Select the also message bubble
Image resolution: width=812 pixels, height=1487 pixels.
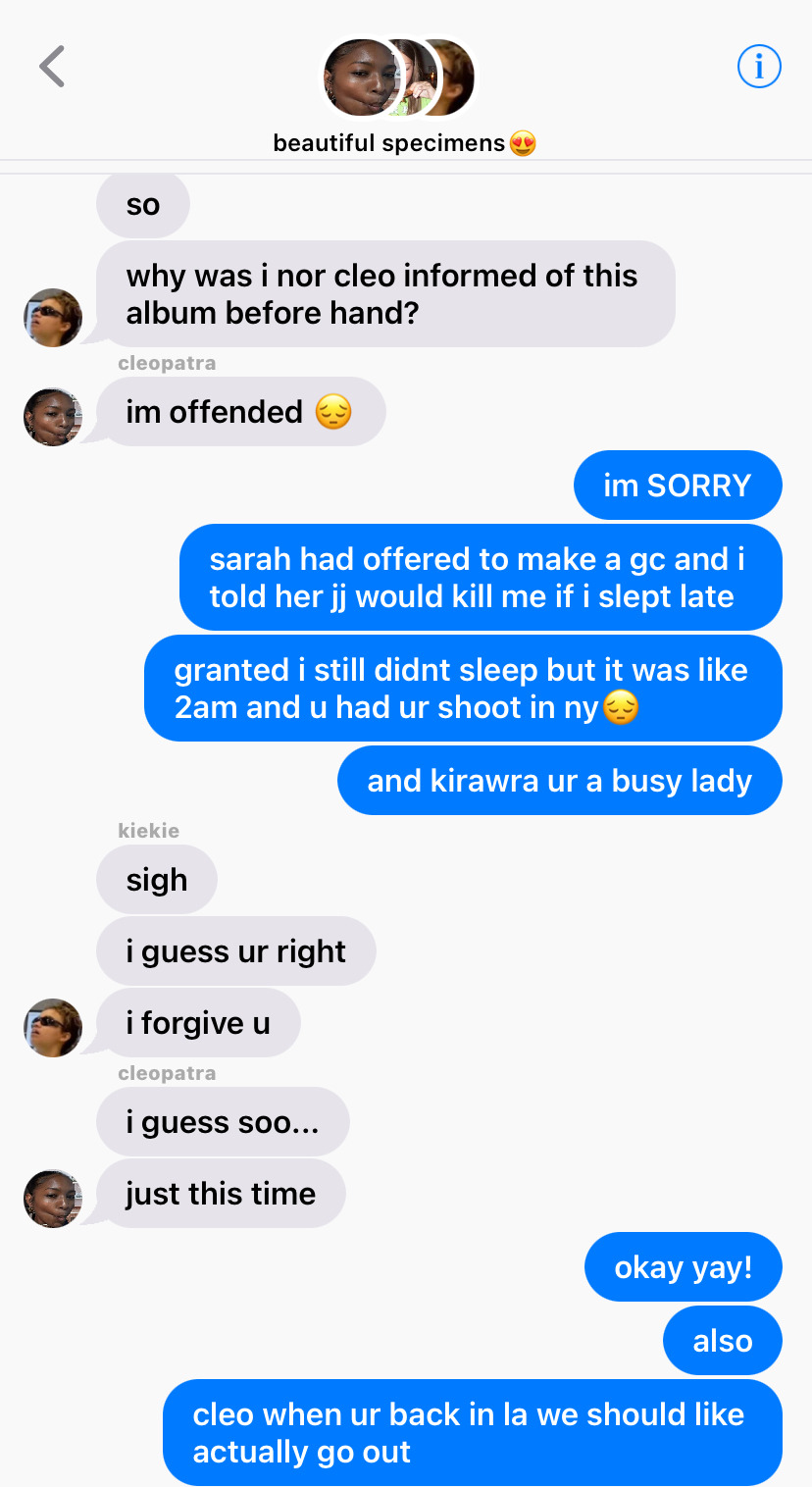[723, 1341]
